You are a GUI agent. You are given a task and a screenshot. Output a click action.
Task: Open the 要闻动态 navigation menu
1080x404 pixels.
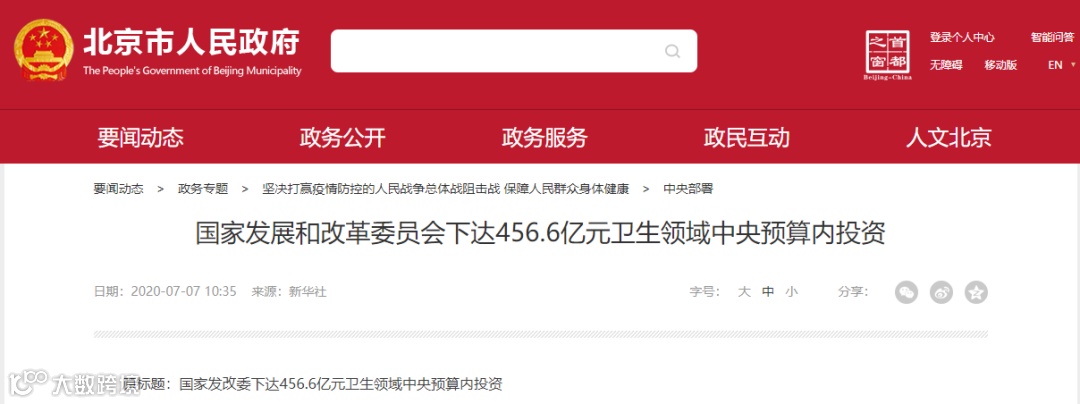coord(141,138)
